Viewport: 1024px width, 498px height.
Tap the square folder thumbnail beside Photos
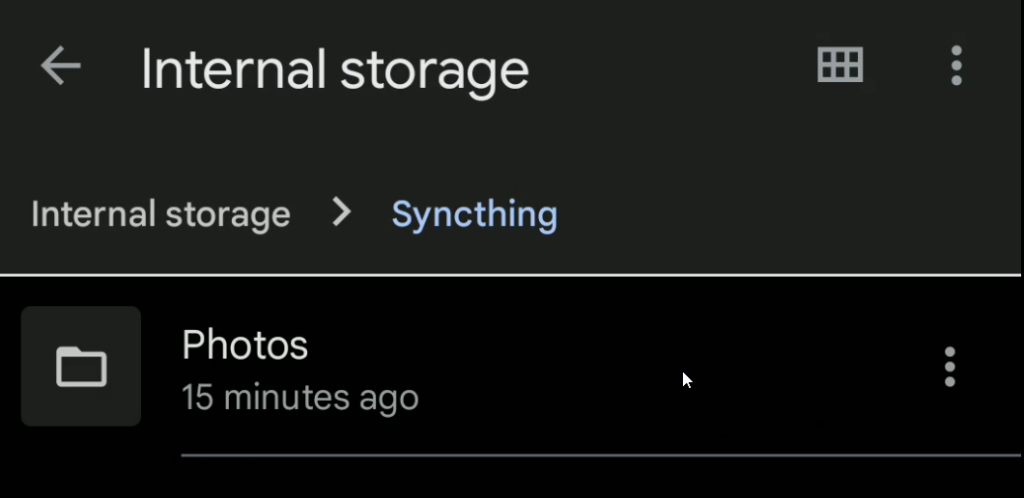click(81, 366)
